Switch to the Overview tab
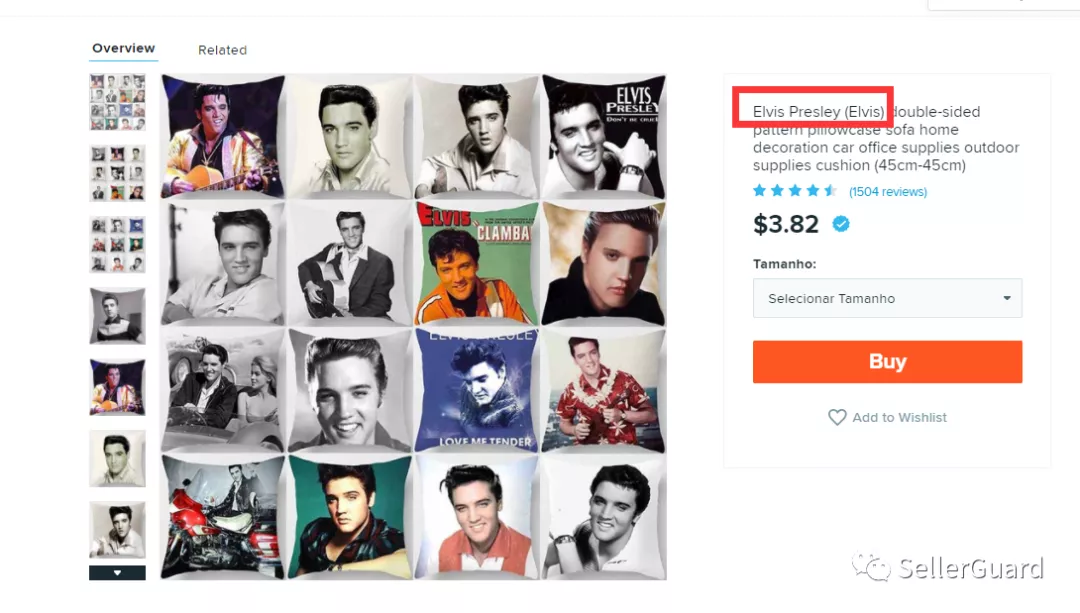 (123, 48)
